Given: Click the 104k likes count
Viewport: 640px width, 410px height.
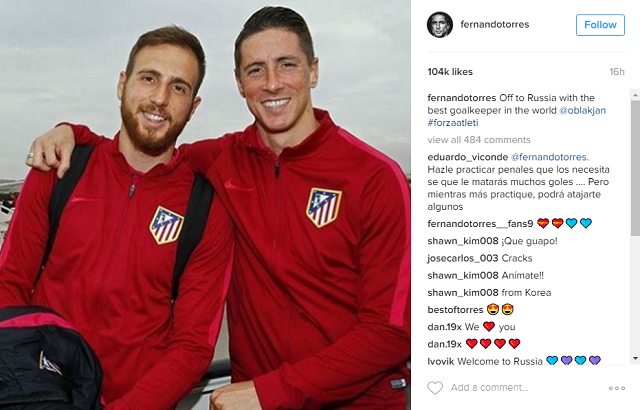Looking at the screenshot, I should pyautogui.click(x=450, y=72).
